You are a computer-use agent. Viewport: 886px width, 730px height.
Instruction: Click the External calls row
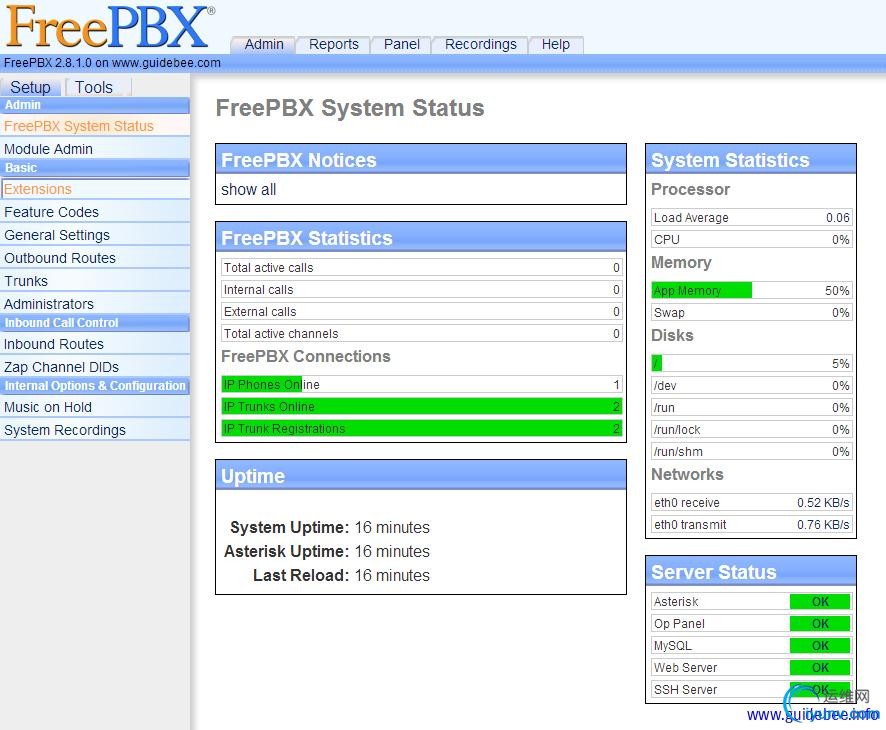click(422, 312)
